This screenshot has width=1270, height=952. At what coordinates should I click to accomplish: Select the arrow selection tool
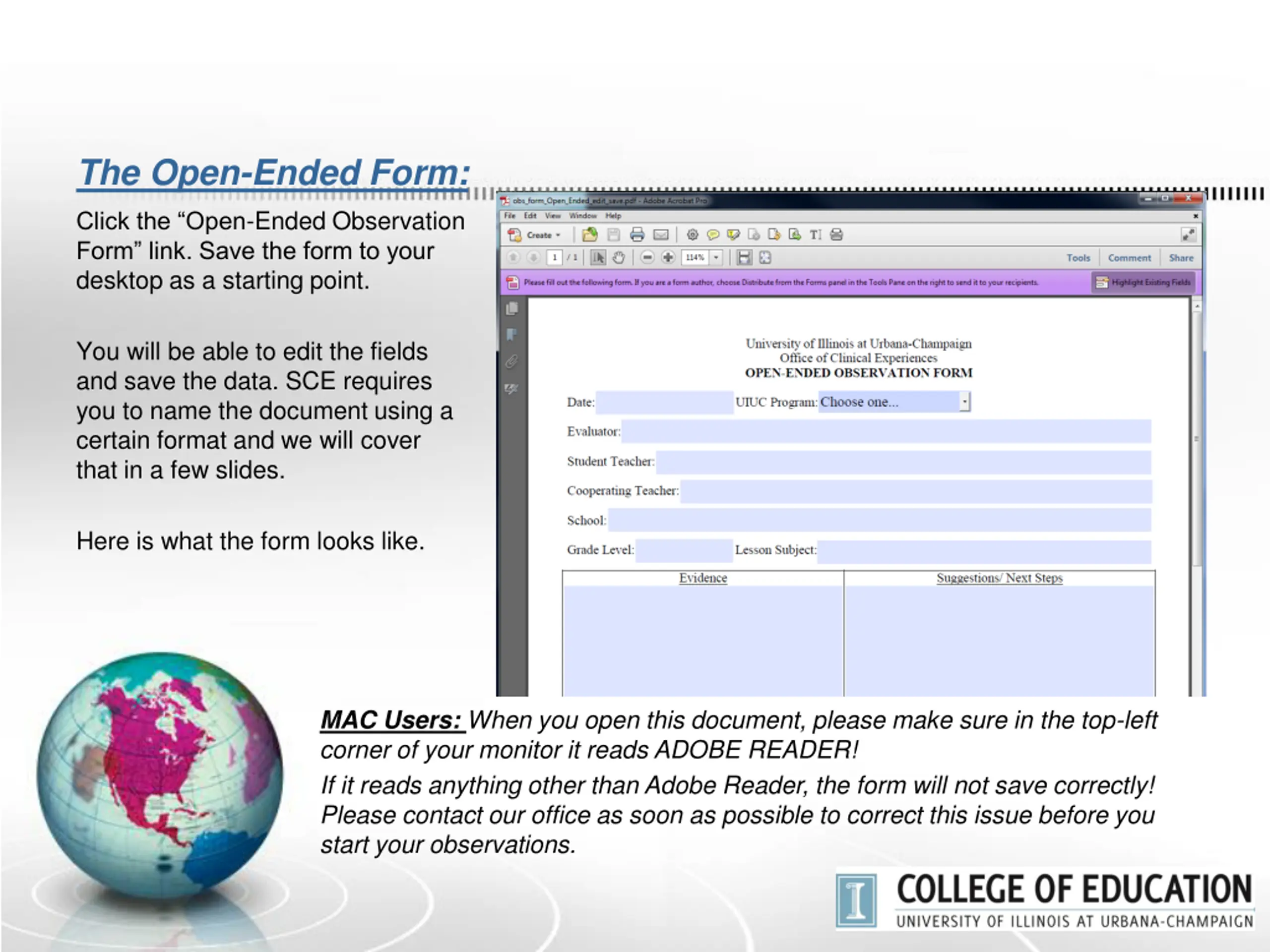pyautogui.click(x=598, y=258)
